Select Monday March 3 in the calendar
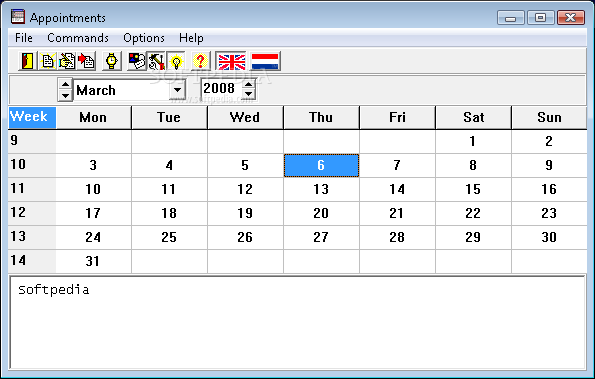 tap(93, 165)
